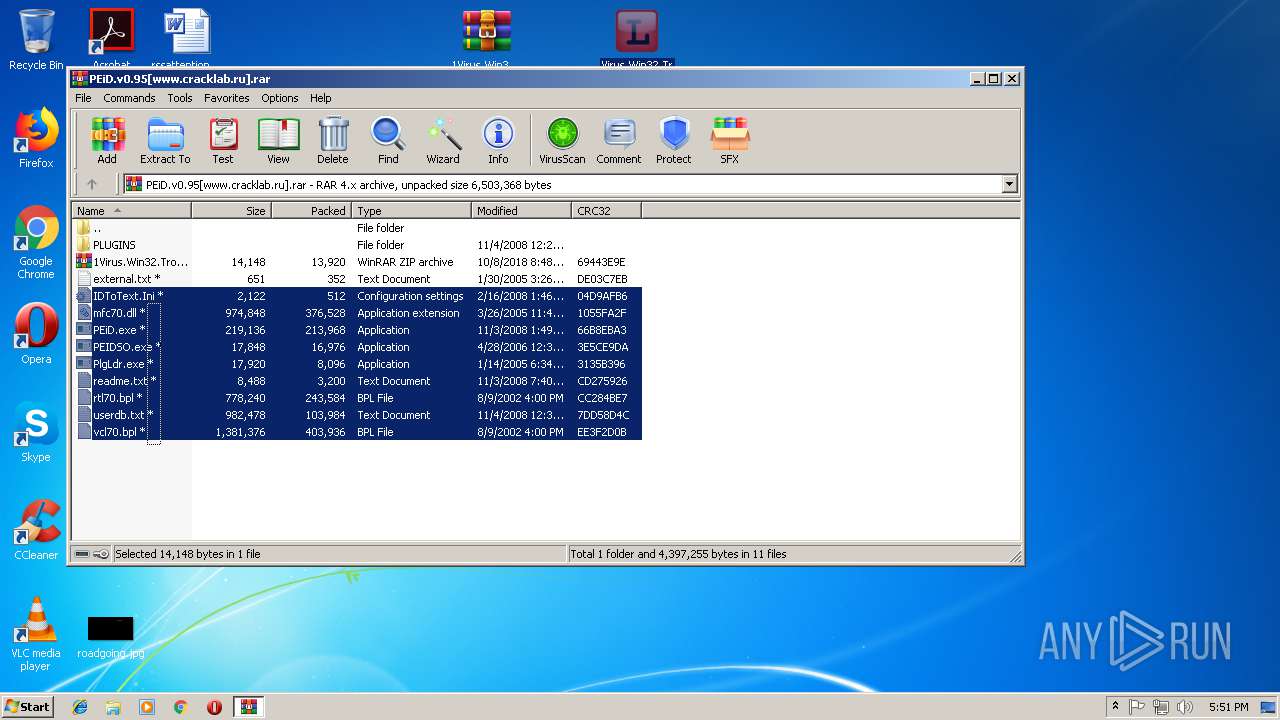Select vcl70.bpl file row
The image size is (1280, 720).
coord(357,432)
